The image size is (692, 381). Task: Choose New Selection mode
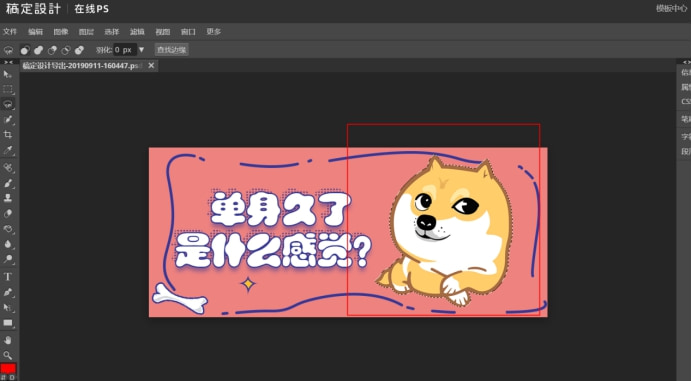pyautogui.click(x=25, y=50)
